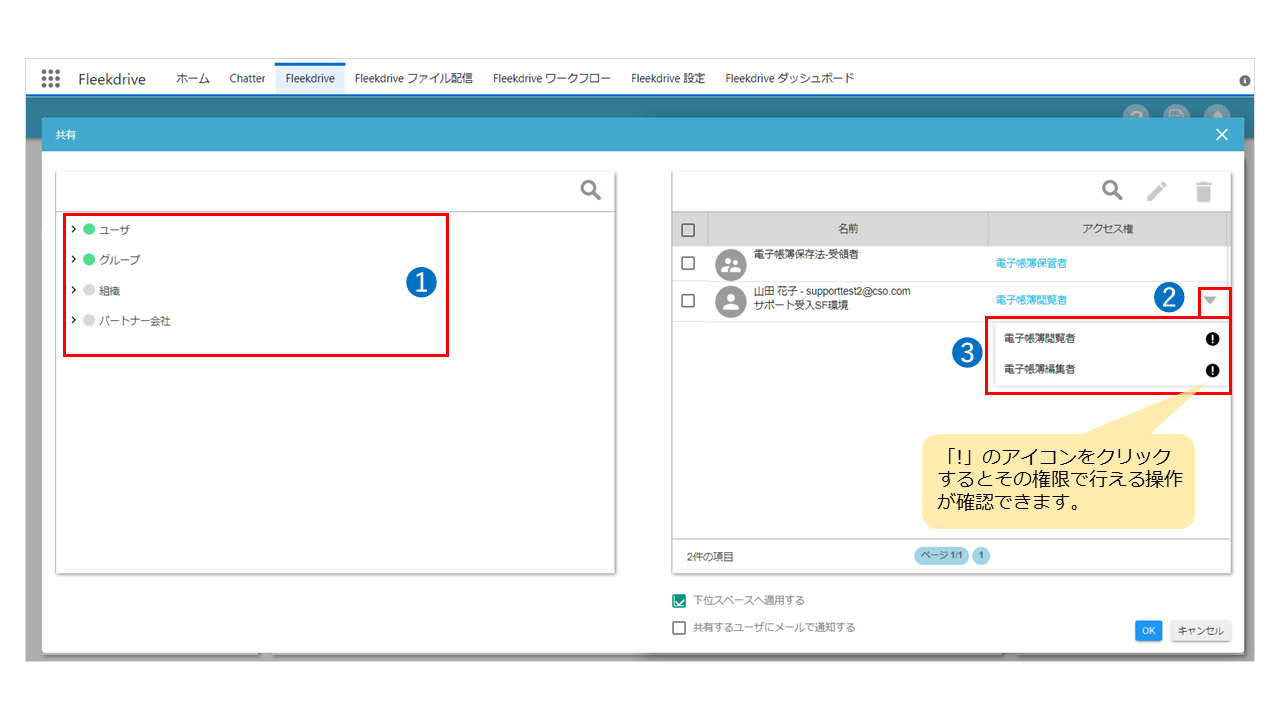Open the Chatter tab
The width and height of the screenshot is (1280, 720).
(247, 79)
